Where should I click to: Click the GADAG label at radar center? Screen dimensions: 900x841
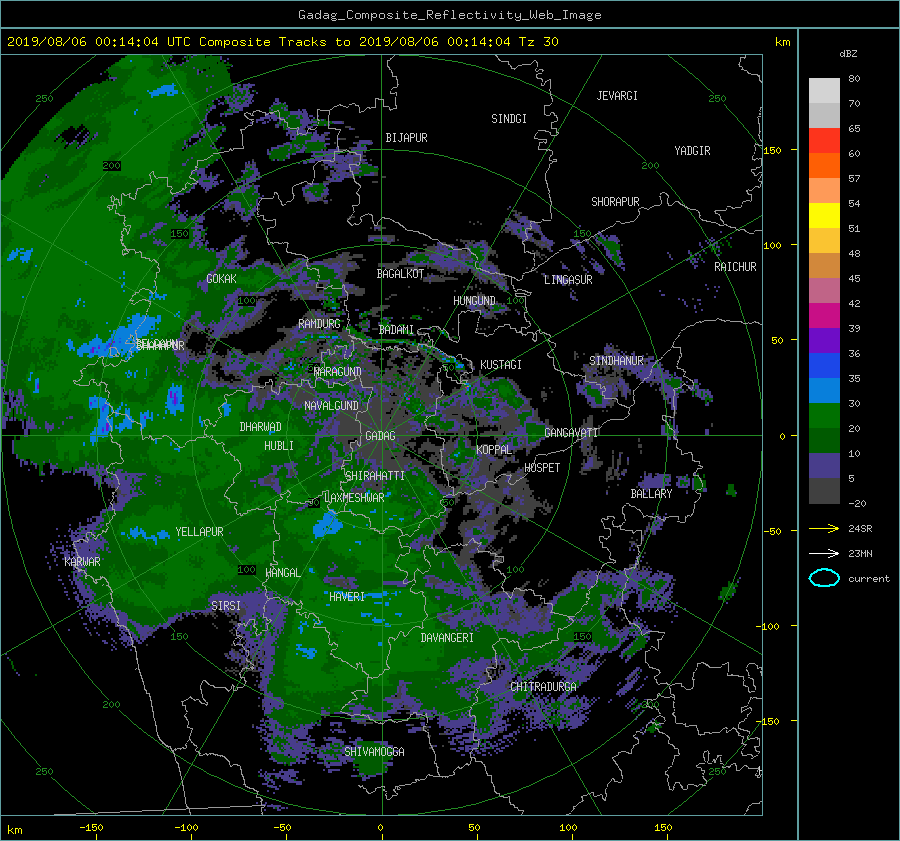[x=380, y=436]
